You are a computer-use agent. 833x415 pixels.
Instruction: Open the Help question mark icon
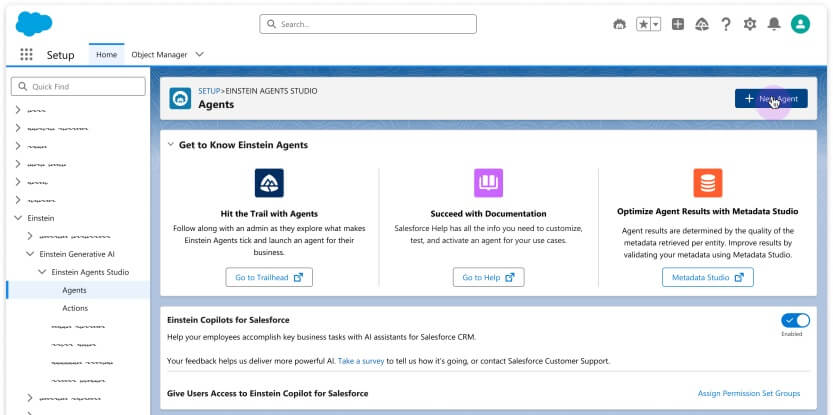[726, 24]
